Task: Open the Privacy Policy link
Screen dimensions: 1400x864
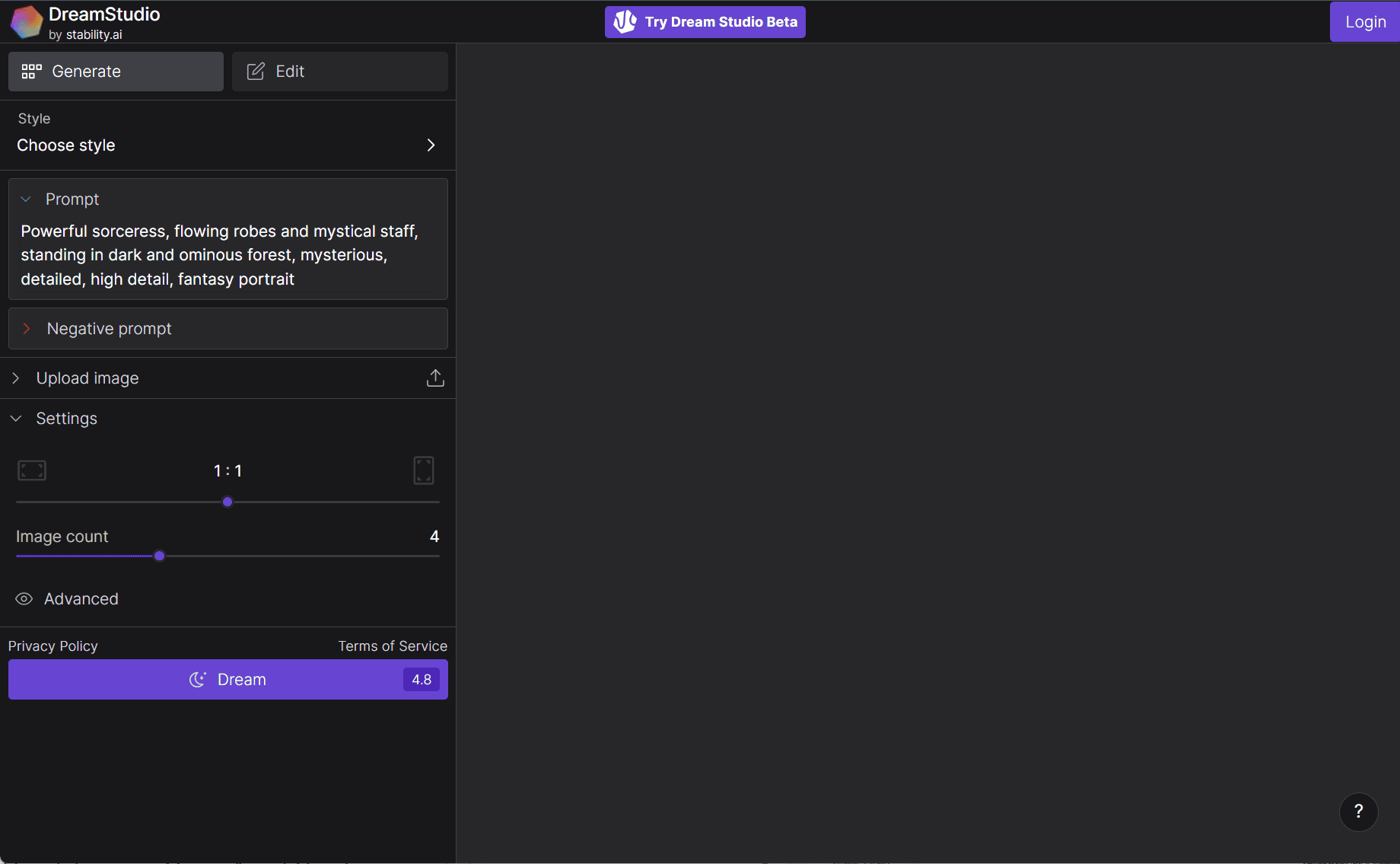Action: coord(53,646)
